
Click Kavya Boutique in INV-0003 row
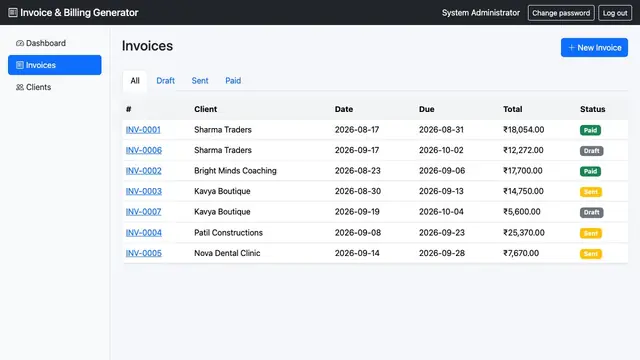[x=222, y=191]
